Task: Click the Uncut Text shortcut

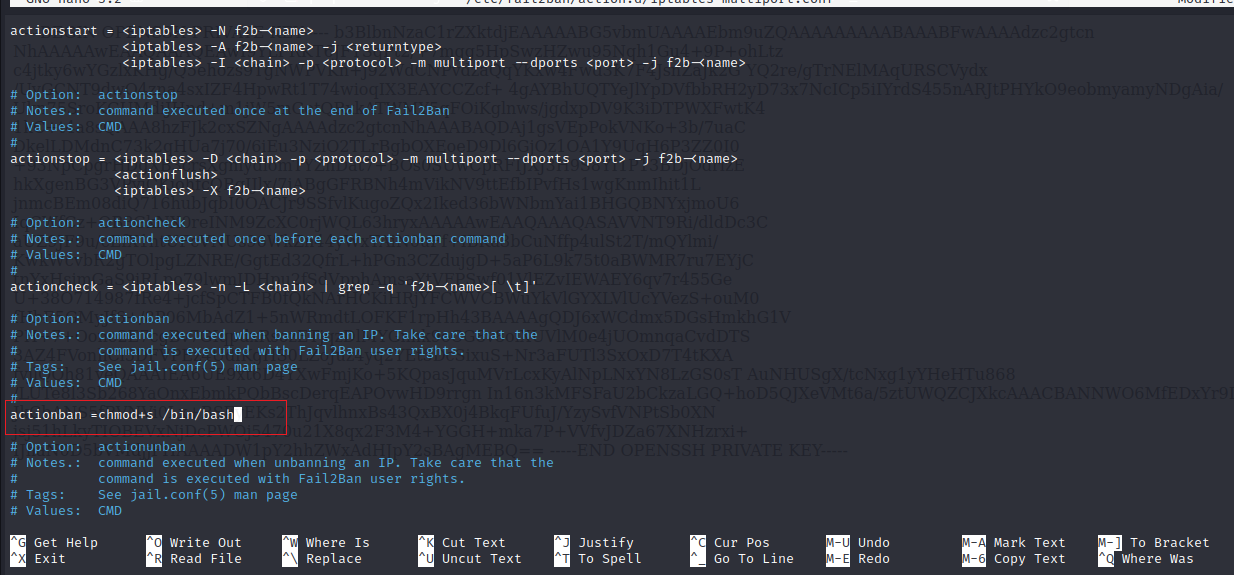Action: click(x=481, y=559)
